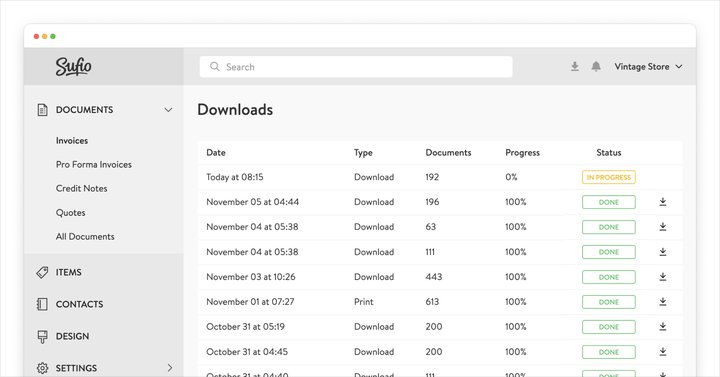Click 'November 03 at 10:26' date cell
Screen dimensions: 720x377
(251, 277)
